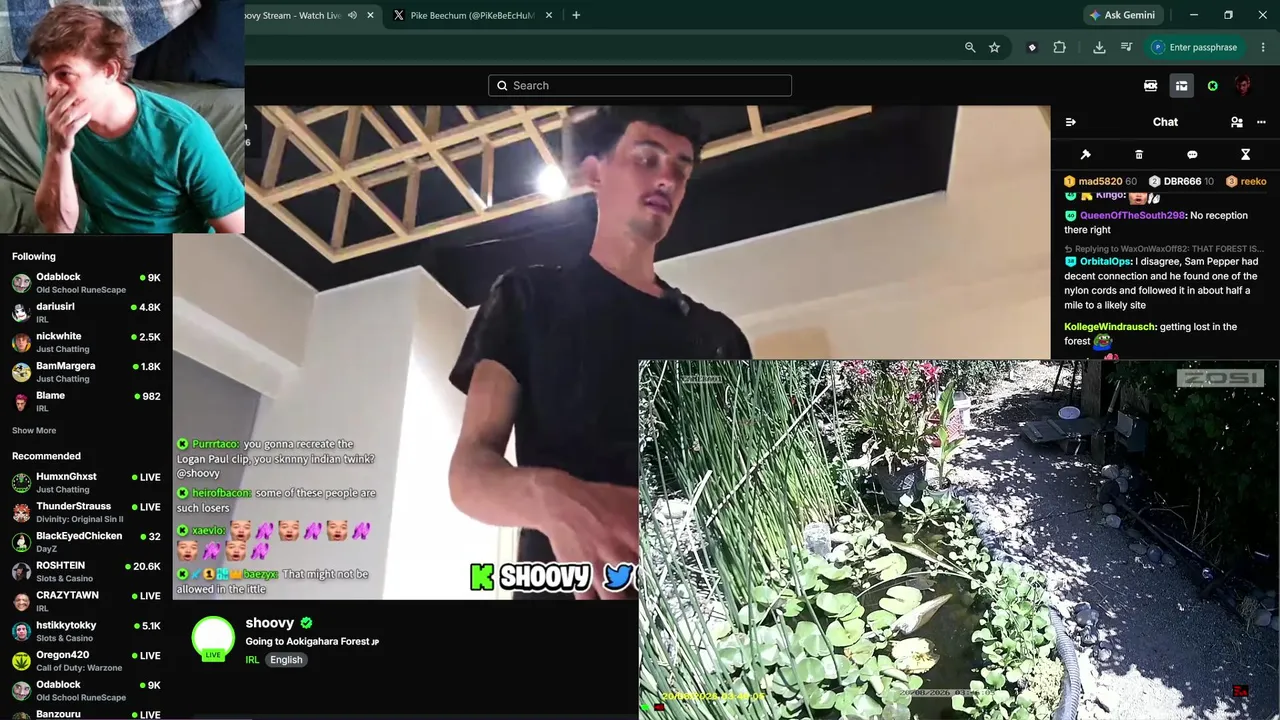1280x720 pixels.
Task: Click the Ask Gemini button
Action: click(x=1123, y=15)
